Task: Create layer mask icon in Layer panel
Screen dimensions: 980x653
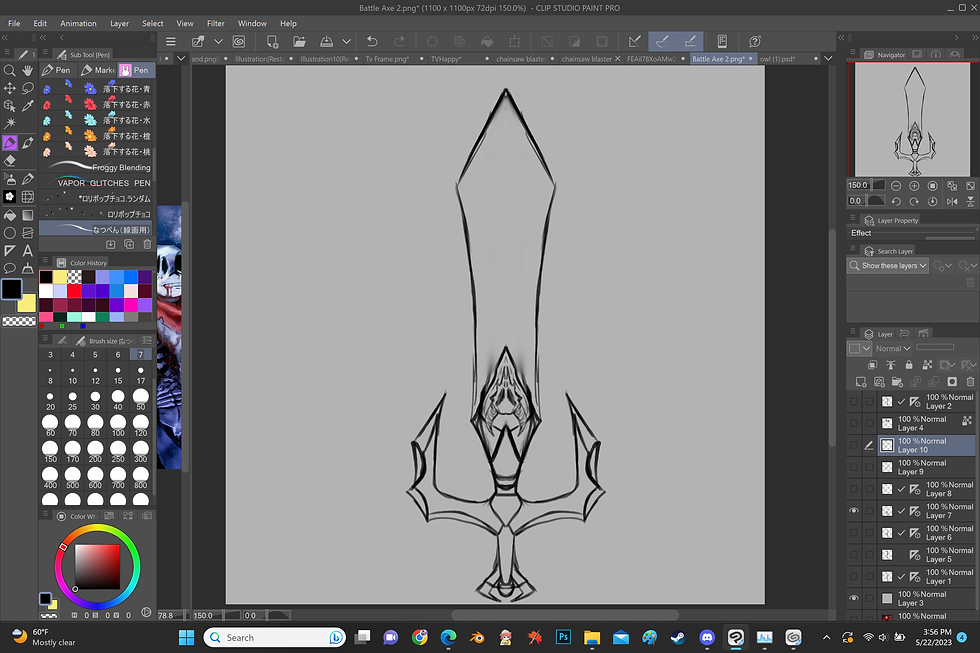Action: tap(952, 382)
